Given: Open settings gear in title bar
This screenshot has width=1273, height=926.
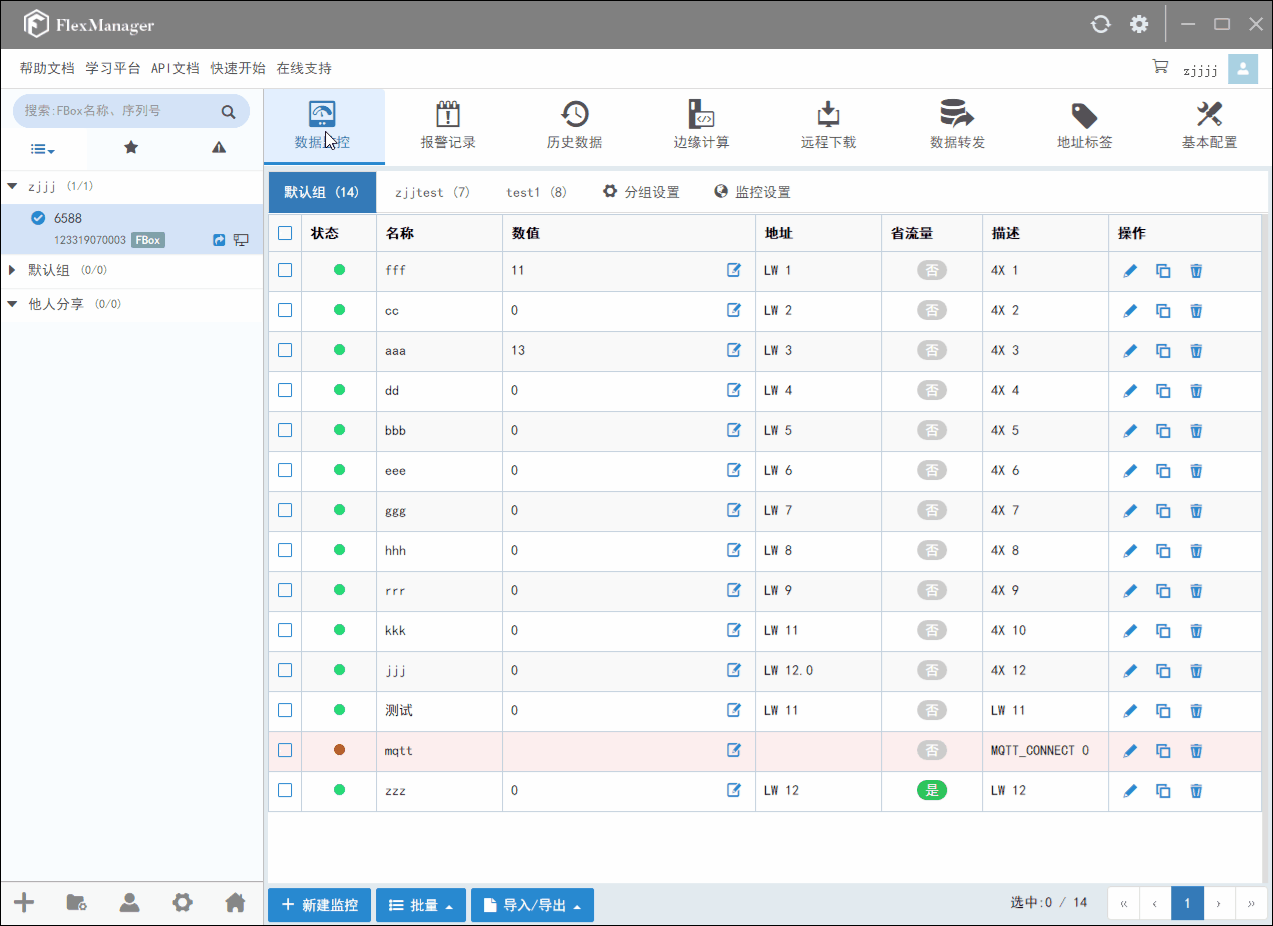Looking at the screenshot, I should coord(1139,24).
